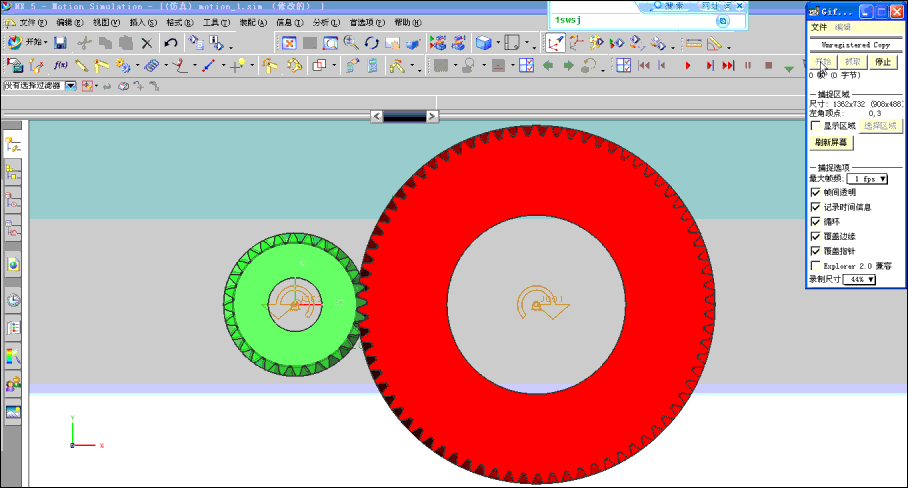The height and width of the screenshot is (488, 908).
Task: Click the green forward arrow icon
Action: [569, 66]
